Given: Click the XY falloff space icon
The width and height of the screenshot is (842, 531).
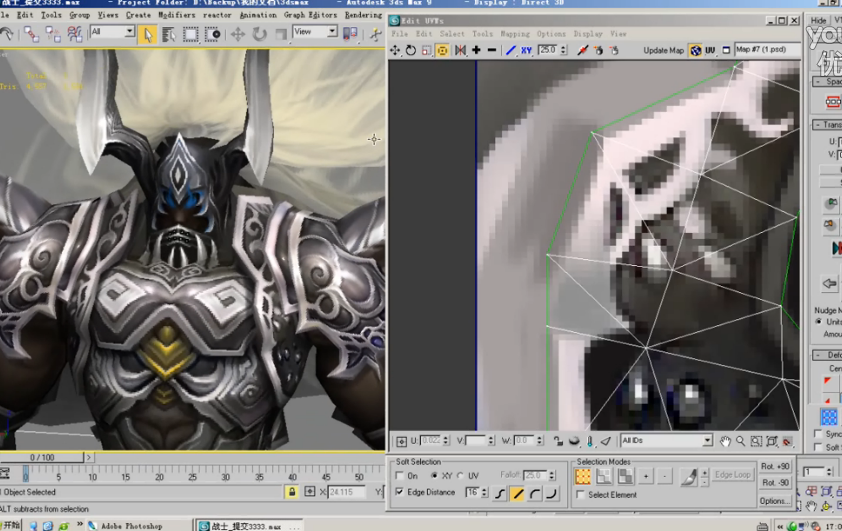Looking at the screenshot, I should click(x=526, y=50).
